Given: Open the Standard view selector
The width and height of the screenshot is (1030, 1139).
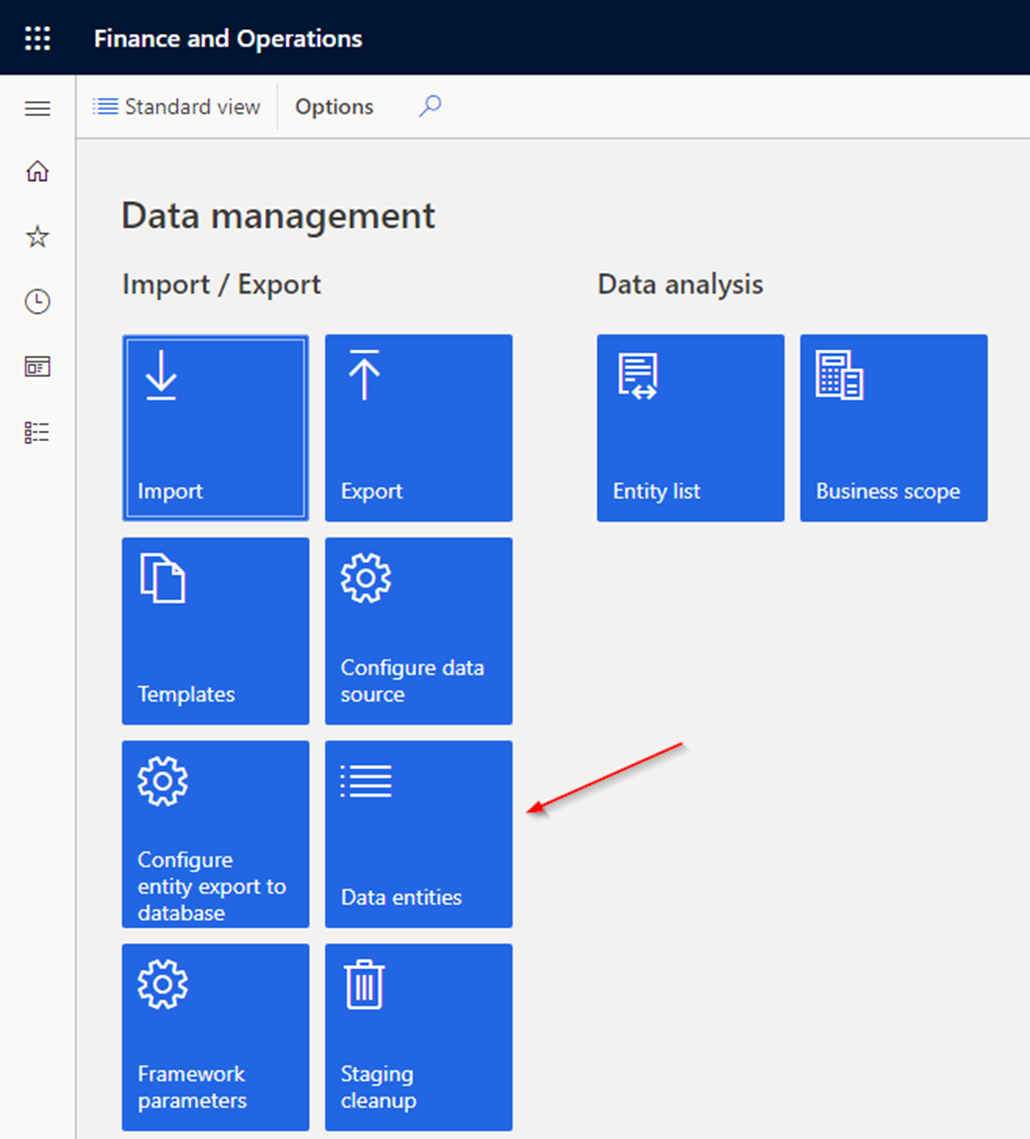Looking at the screenshot, I should 177,107.
